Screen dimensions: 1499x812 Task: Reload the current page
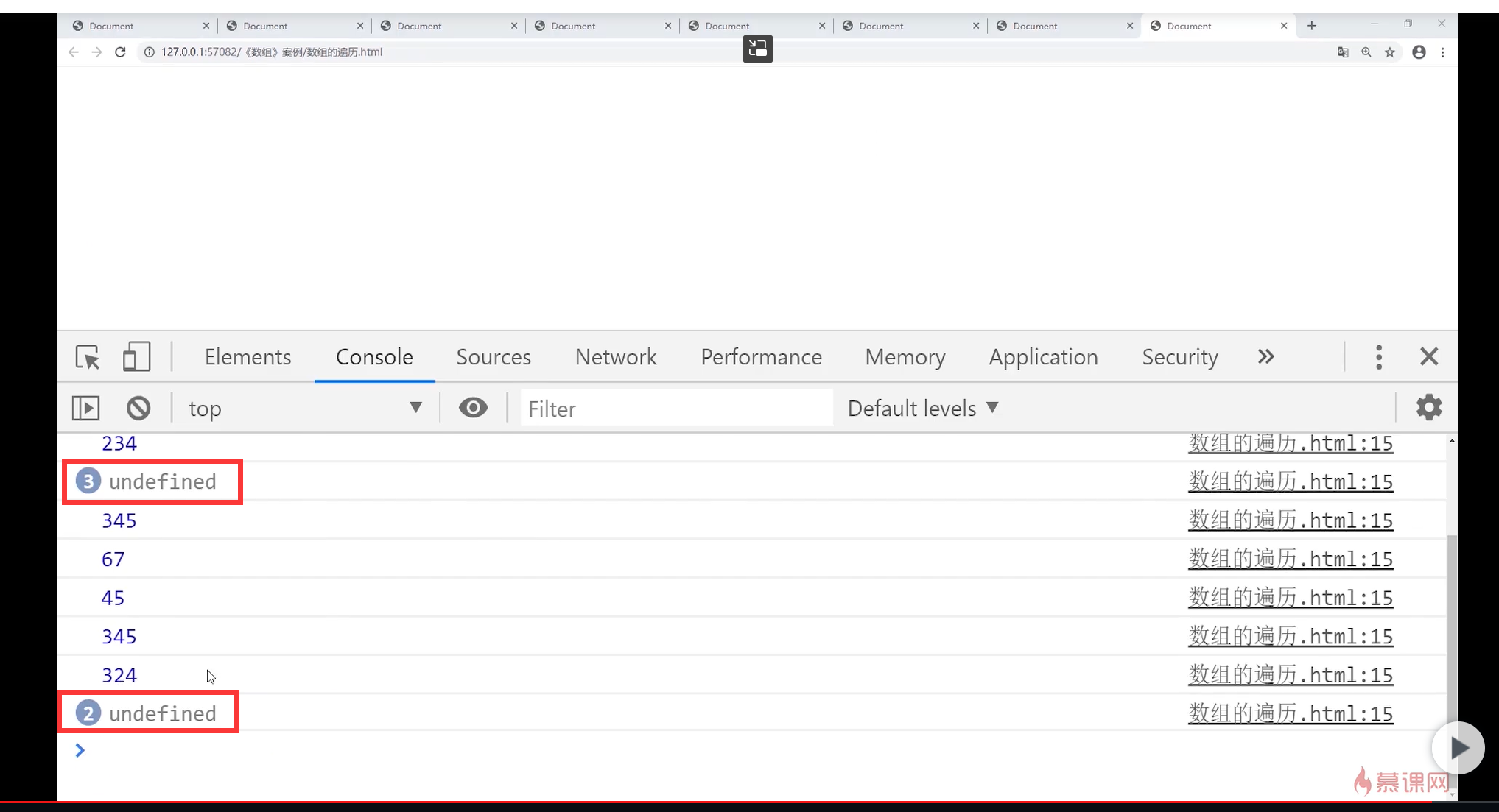(121, 52)
